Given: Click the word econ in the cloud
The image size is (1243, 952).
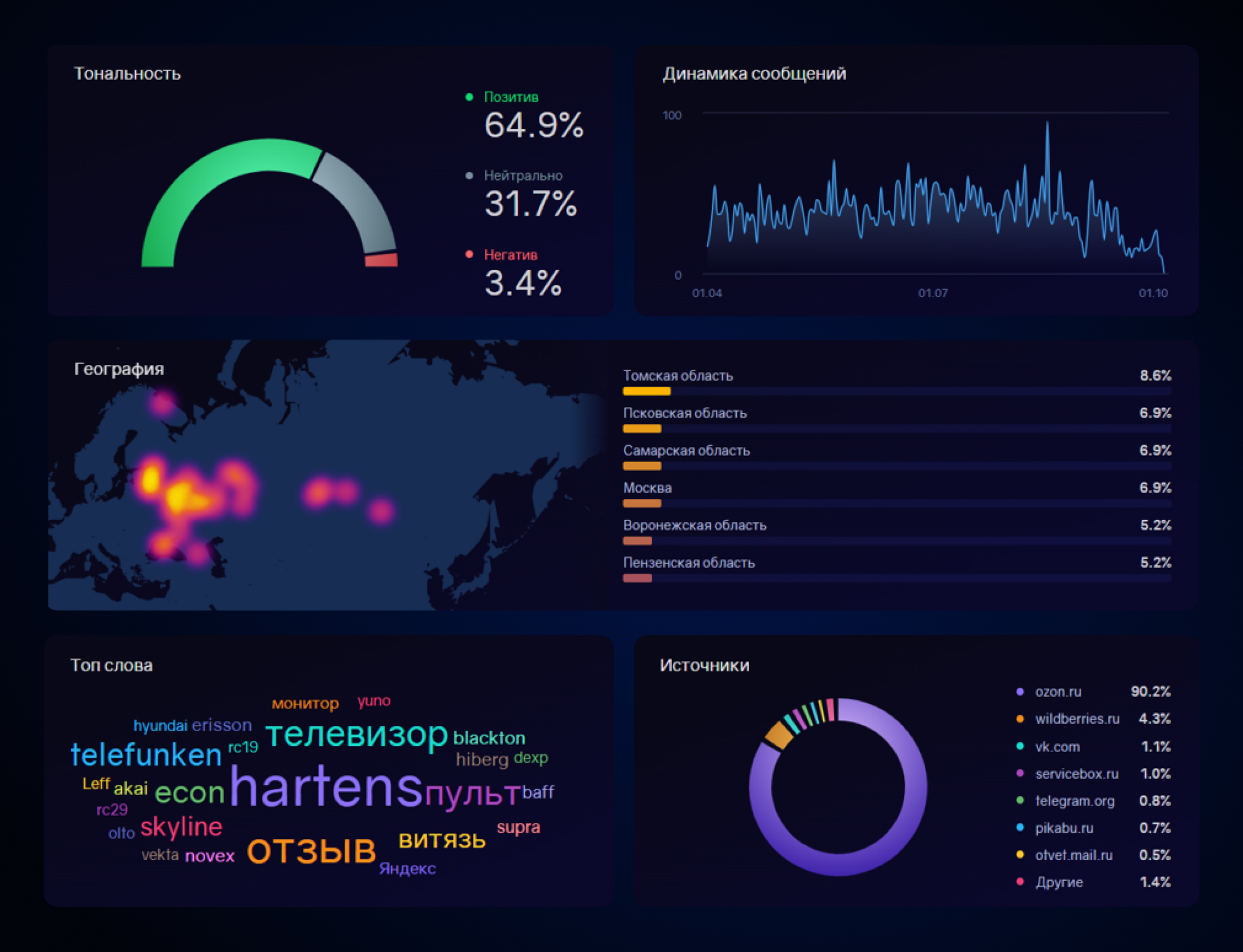Looking at the screenshot, I should (x=190, y=793).
